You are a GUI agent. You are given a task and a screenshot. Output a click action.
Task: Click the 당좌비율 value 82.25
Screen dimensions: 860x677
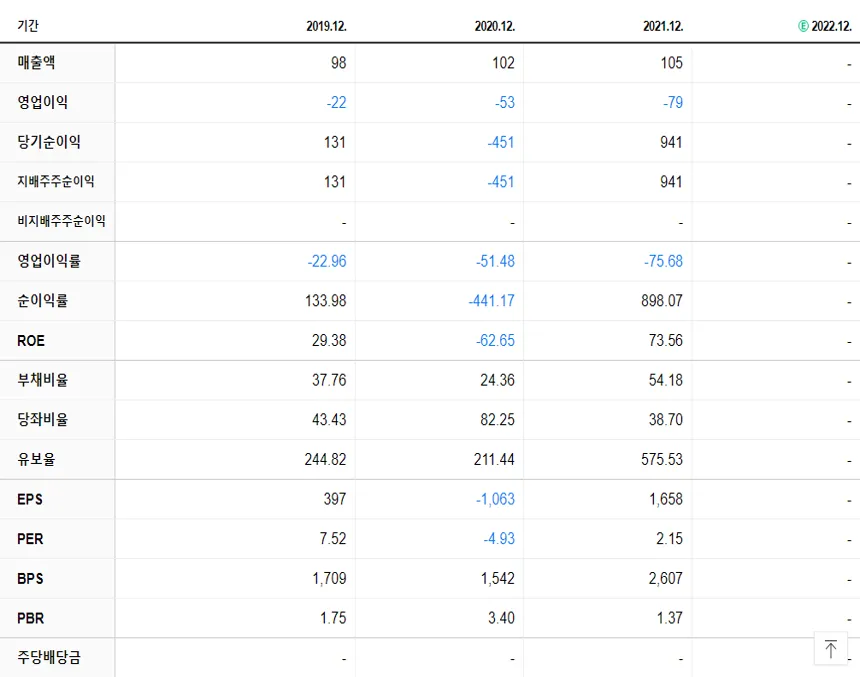coord(497,420)
